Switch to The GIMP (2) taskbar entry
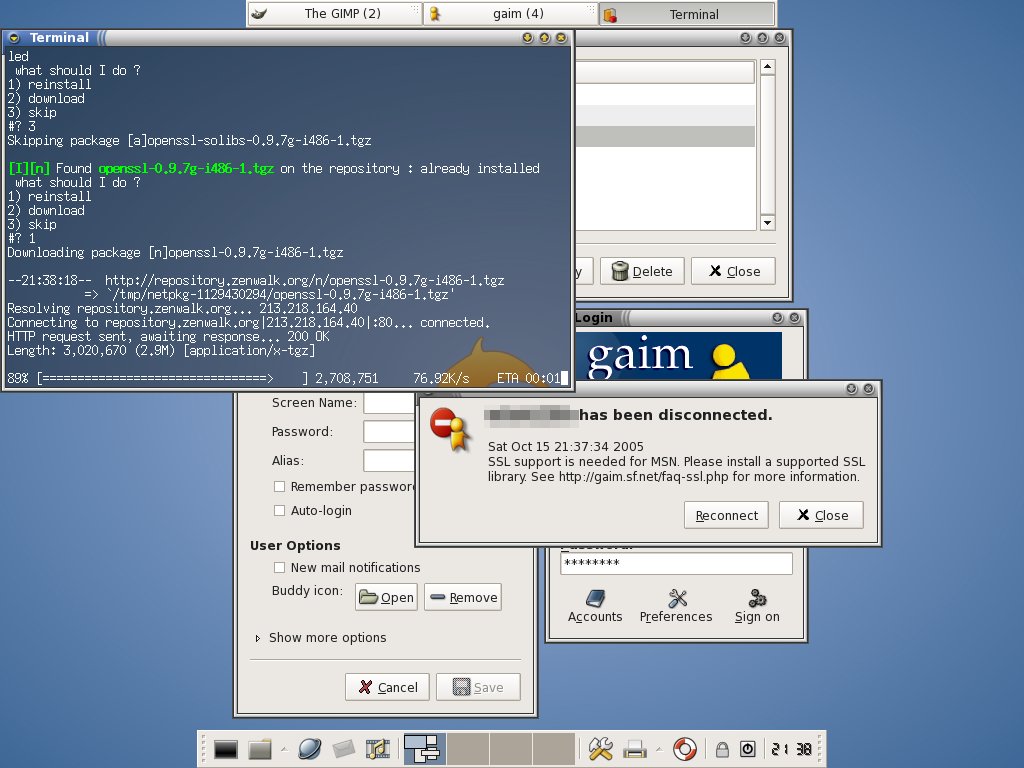The image size is (1024, 768). (334, 14)
